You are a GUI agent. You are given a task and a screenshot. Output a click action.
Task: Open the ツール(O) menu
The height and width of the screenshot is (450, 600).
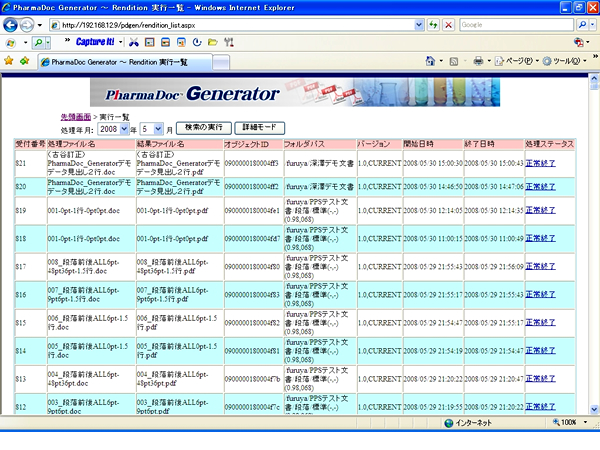(x=565, y=61)
